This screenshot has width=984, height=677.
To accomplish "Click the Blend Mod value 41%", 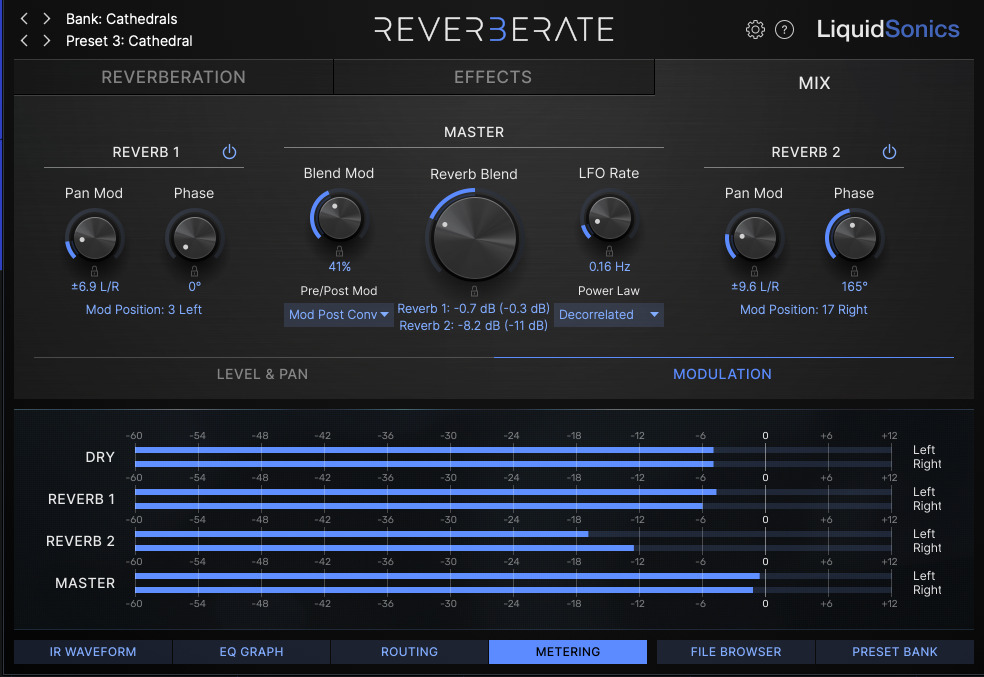I will (340, 267).
